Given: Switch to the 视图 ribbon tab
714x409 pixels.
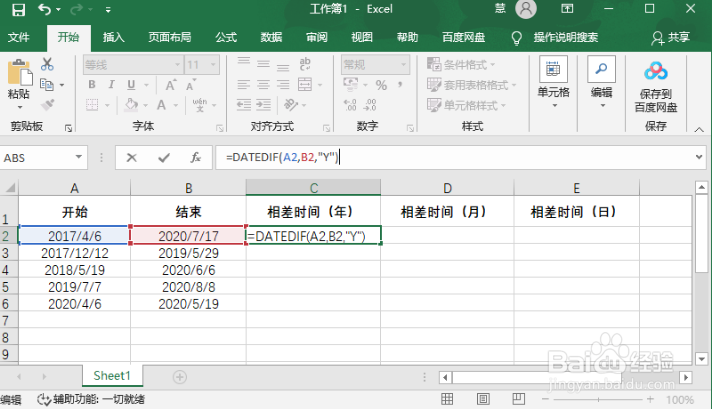Looking at the screenshot, I should tap(362, 37).
